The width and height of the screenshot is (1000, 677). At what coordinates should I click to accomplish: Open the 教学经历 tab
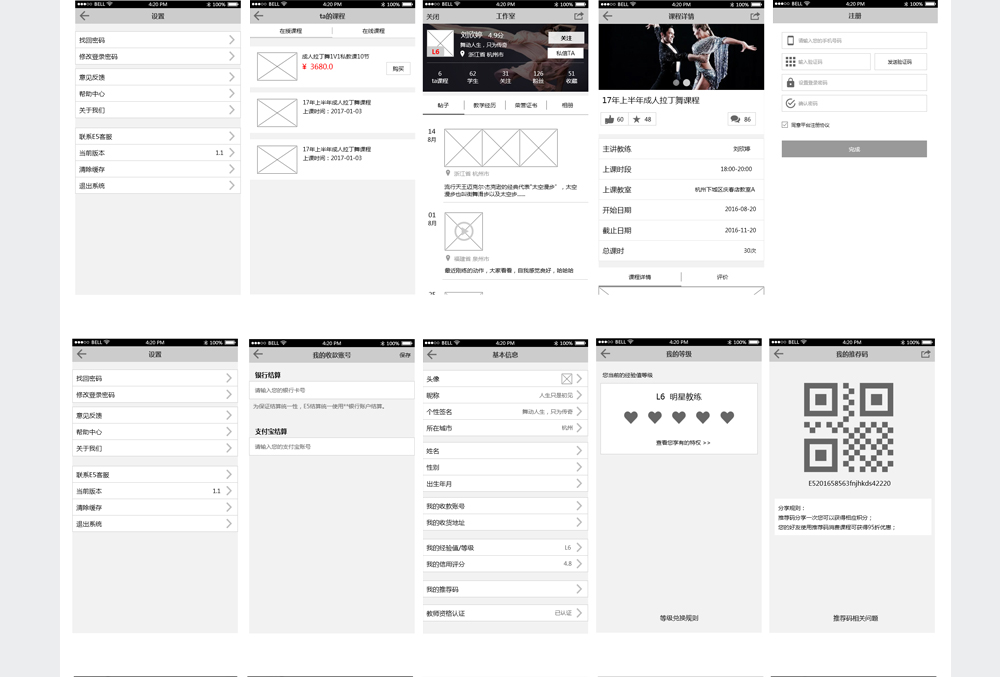pos(485,105)
